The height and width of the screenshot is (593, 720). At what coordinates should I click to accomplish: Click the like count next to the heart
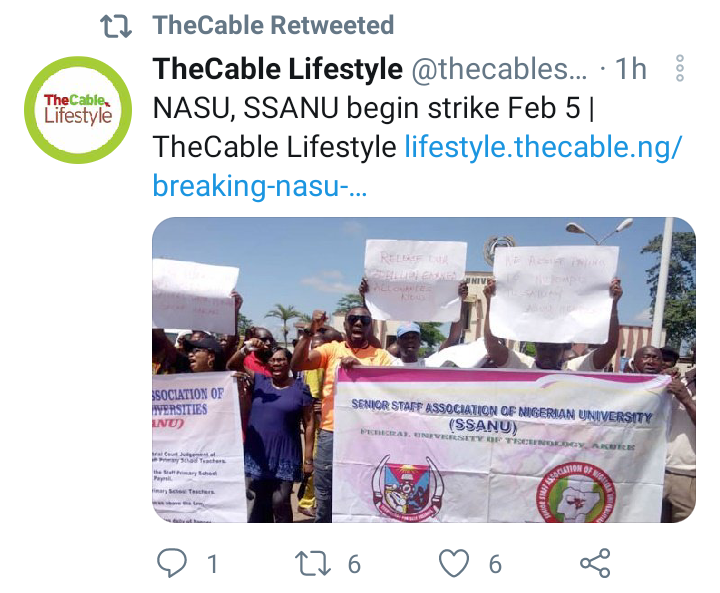[495, 564]
